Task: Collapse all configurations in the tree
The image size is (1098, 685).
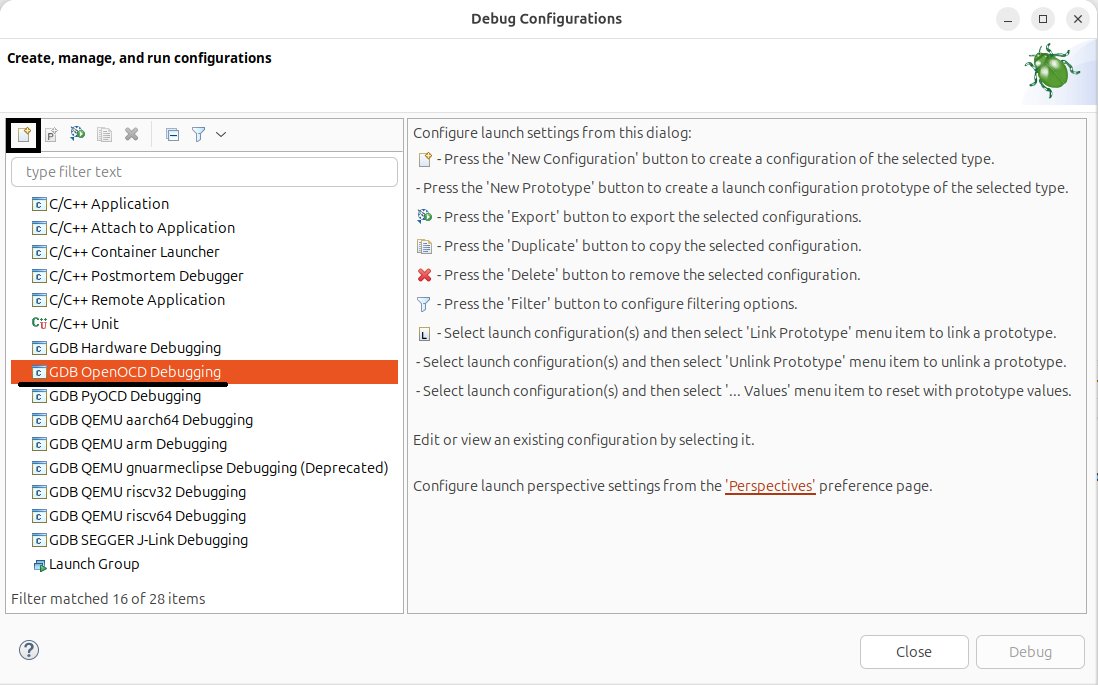Action: coord(172,134)
